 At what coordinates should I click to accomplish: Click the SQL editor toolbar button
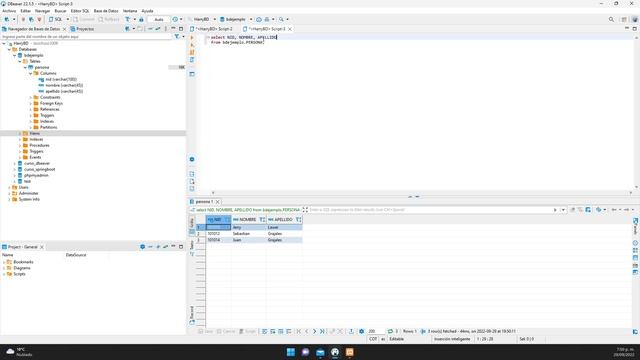pyautogui.click(x=56, y=19)
